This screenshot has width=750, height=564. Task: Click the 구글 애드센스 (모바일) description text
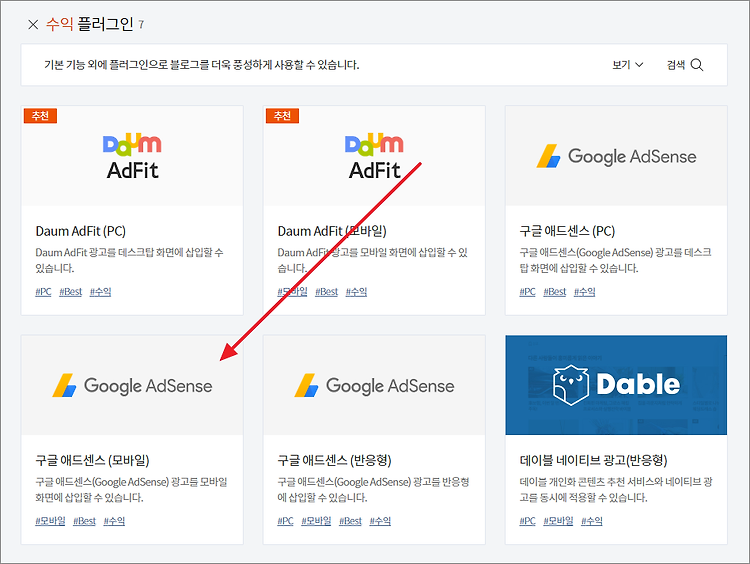(131, 489)
